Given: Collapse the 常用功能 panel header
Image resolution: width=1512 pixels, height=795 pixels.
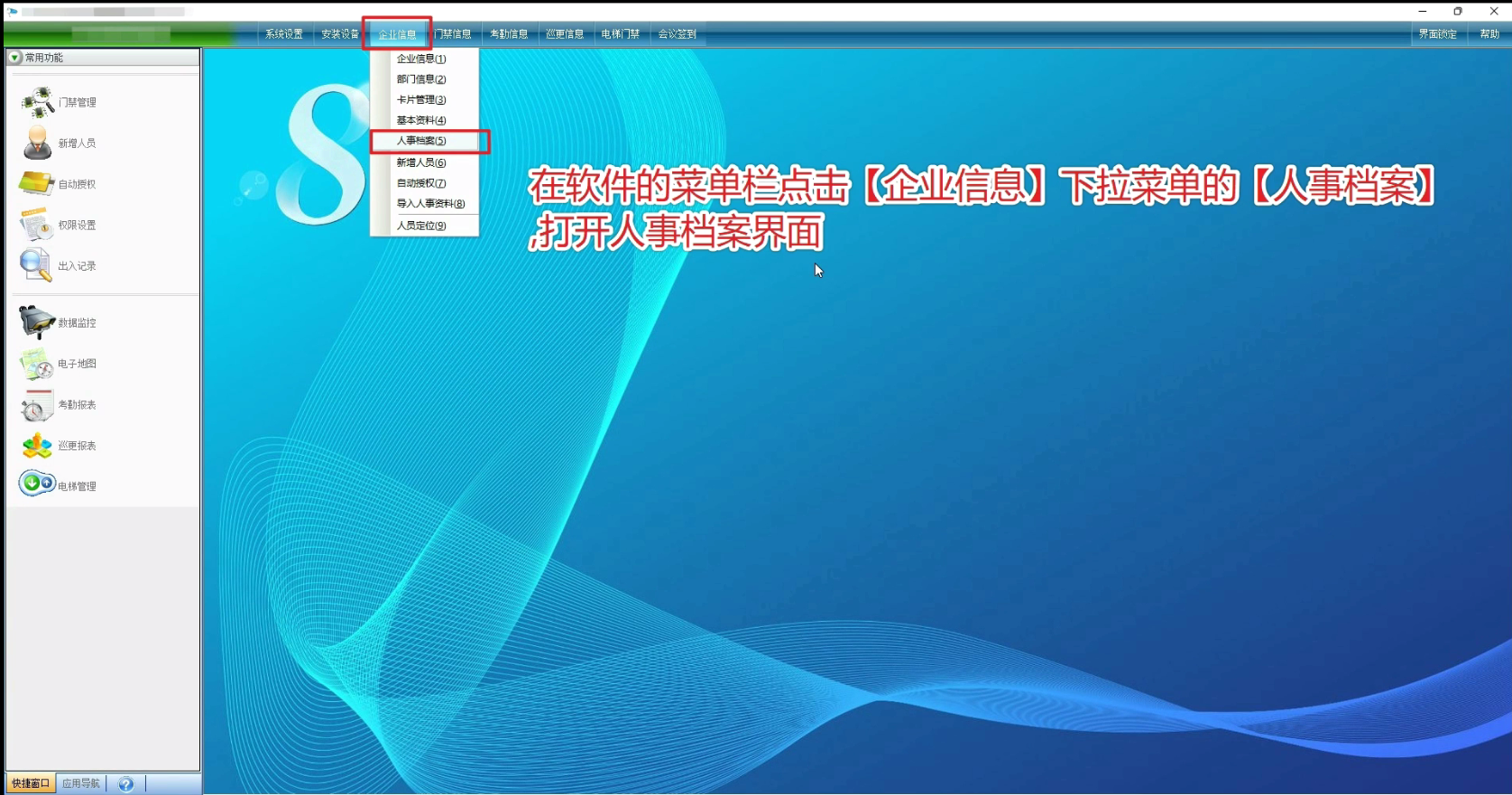Looking at the screenshot, I should (15, 58).
